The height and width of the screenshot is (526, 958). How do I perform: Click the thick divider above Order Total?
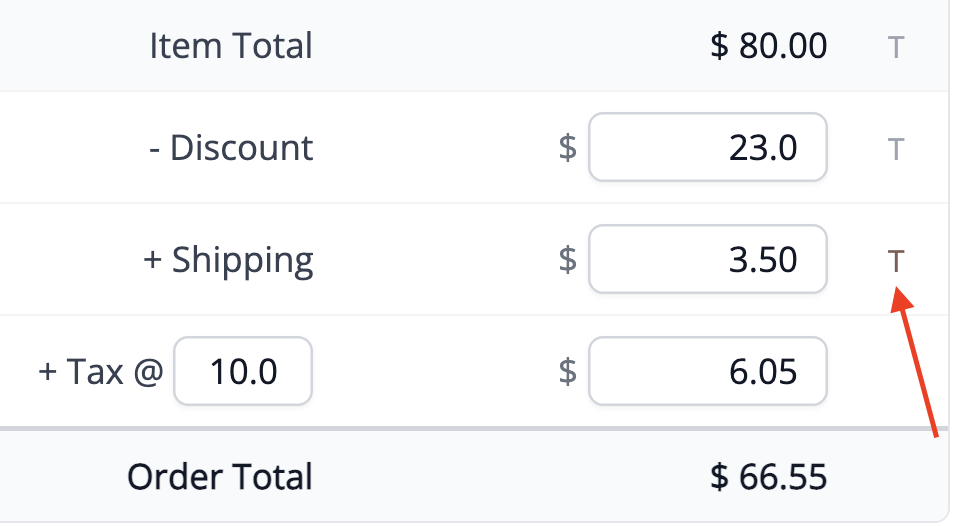pyautogui.click(x=474, y=428)
